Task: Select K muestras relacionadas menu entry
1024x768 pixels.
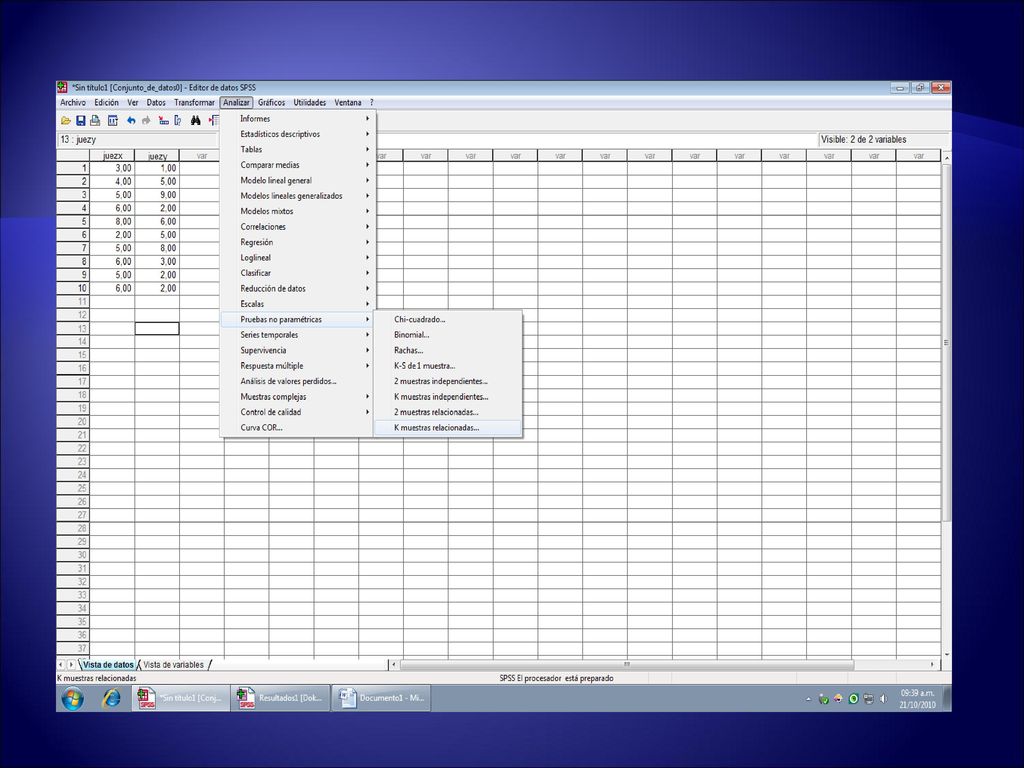Action: coord(448,428)
